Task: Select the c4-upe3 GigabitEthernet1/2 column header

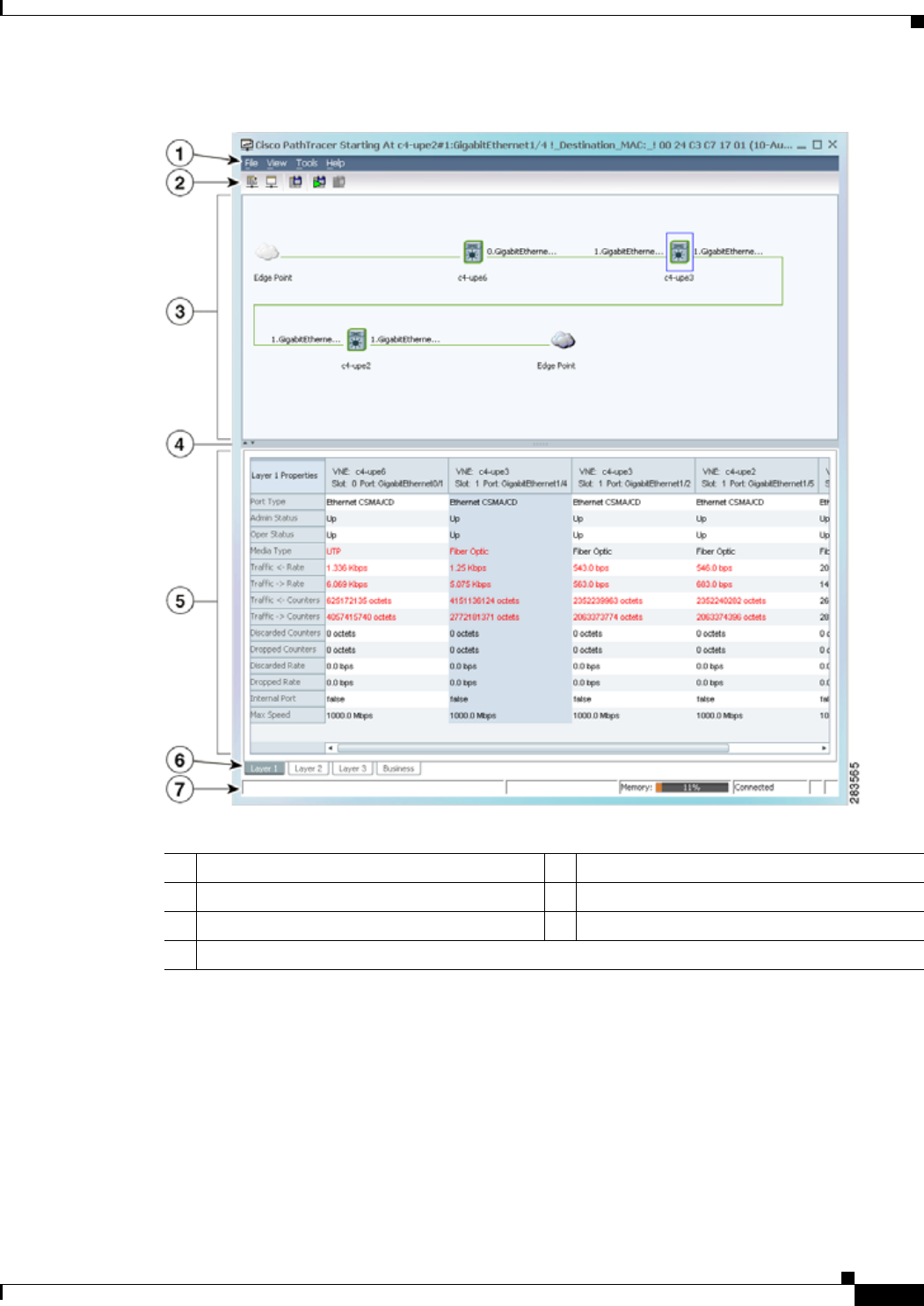Action: 633,478
